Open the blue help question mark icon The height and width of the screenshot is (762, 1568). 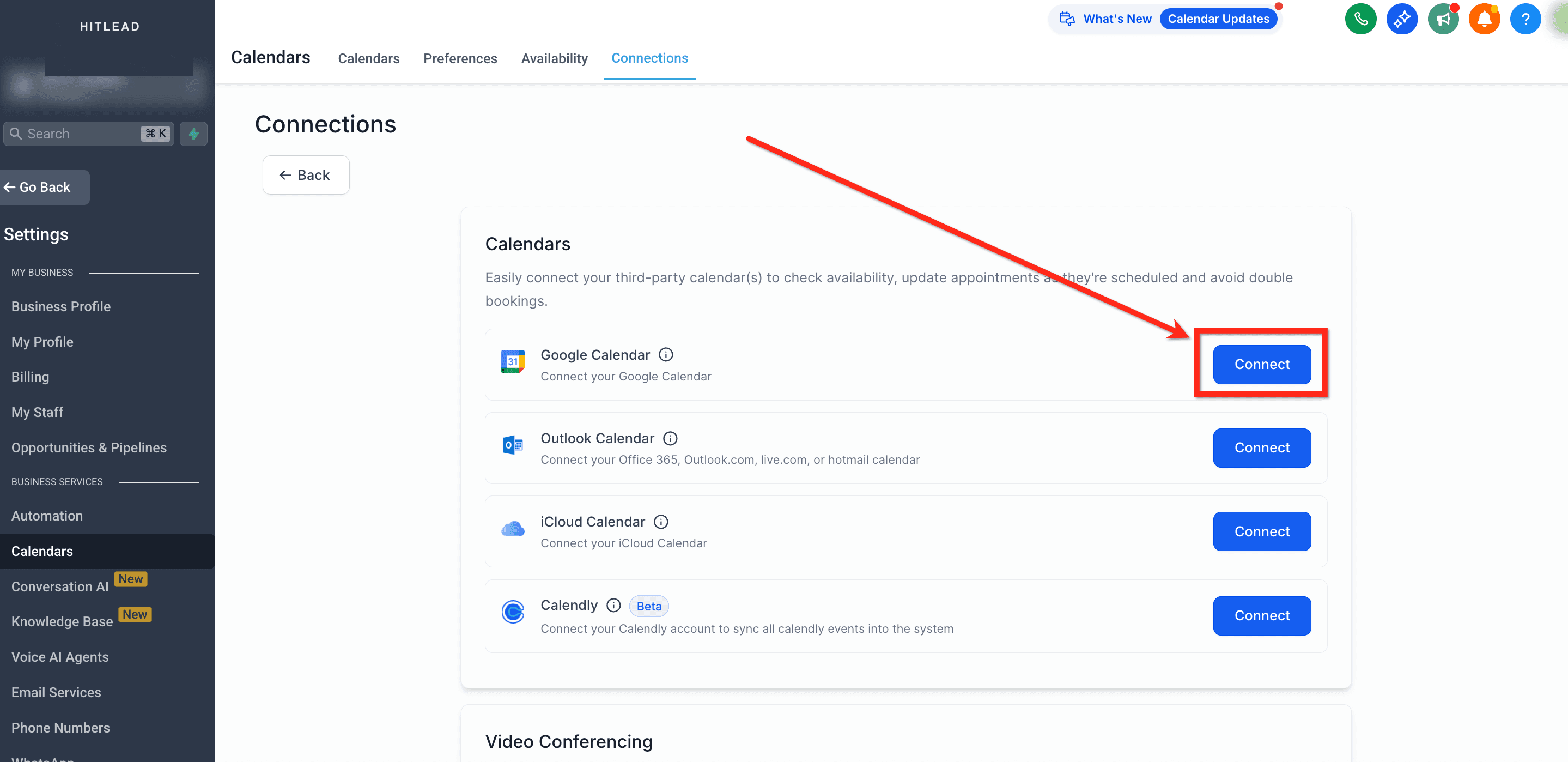[x=1526, y=19]
